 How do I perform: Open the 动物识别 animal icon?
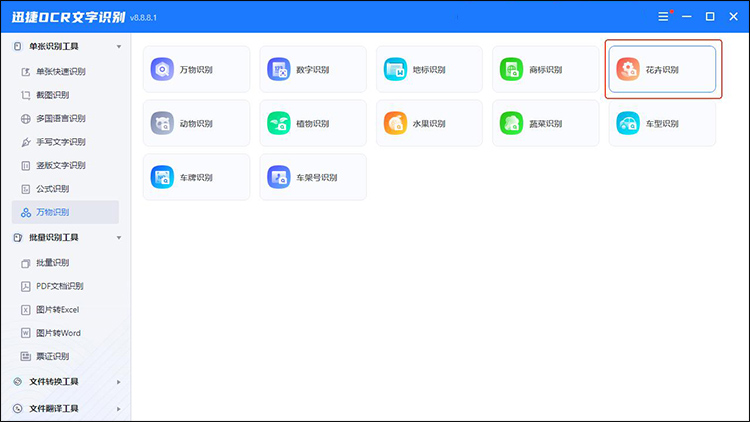click(162, 123)
